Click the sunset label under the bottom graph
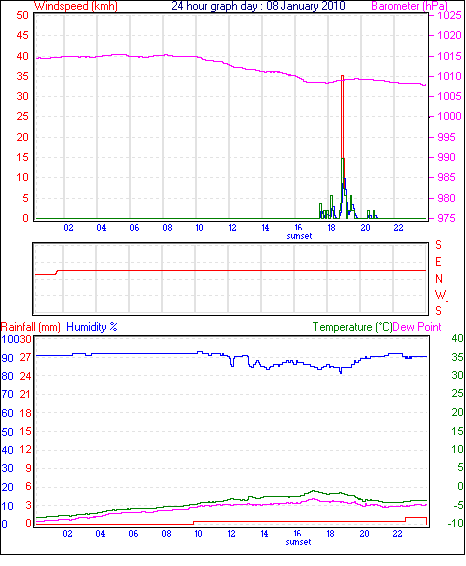 click(298, 542)
